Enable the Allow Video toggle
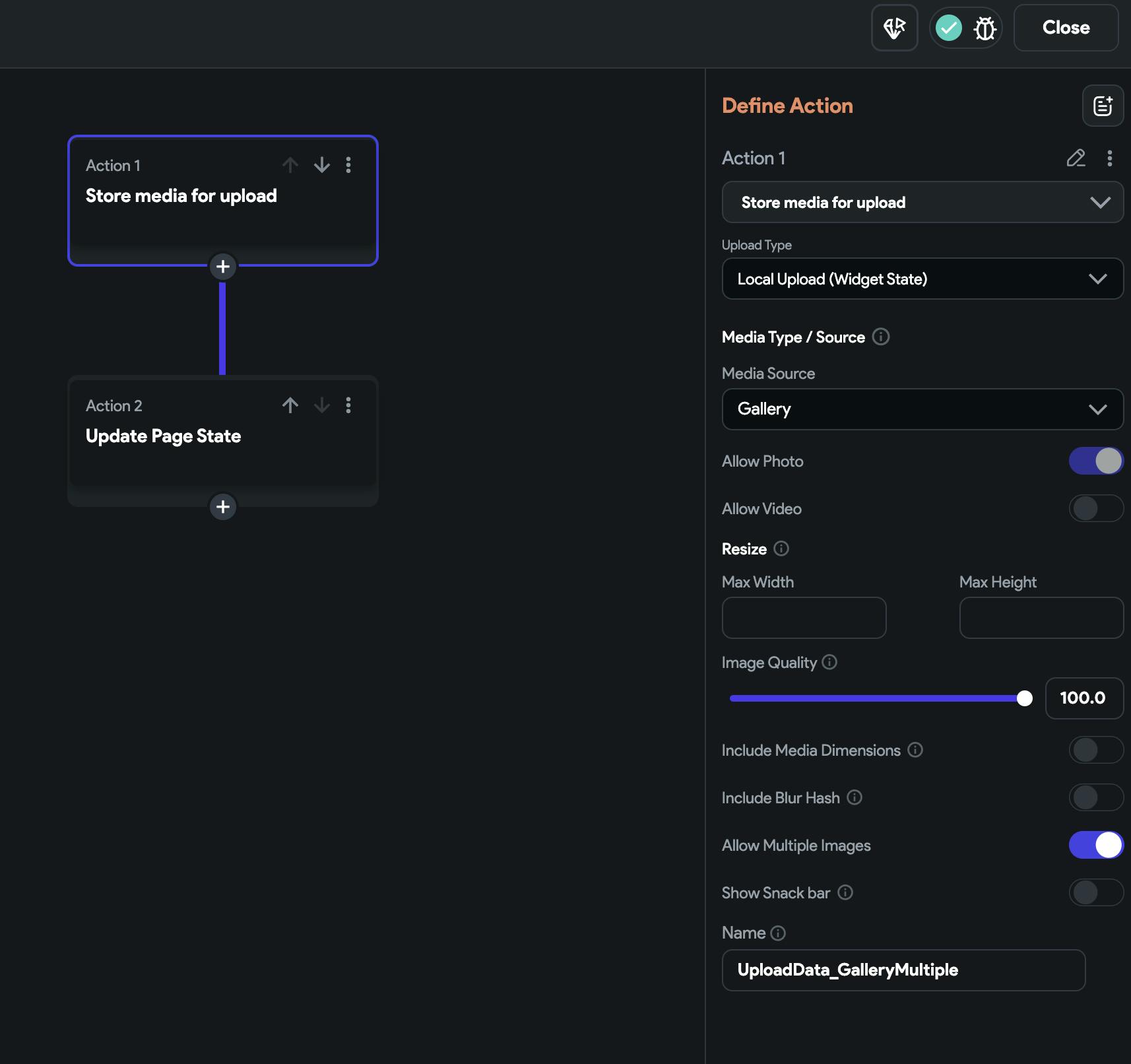Screen dimensions: 1131x1064 coord(1095,508)
